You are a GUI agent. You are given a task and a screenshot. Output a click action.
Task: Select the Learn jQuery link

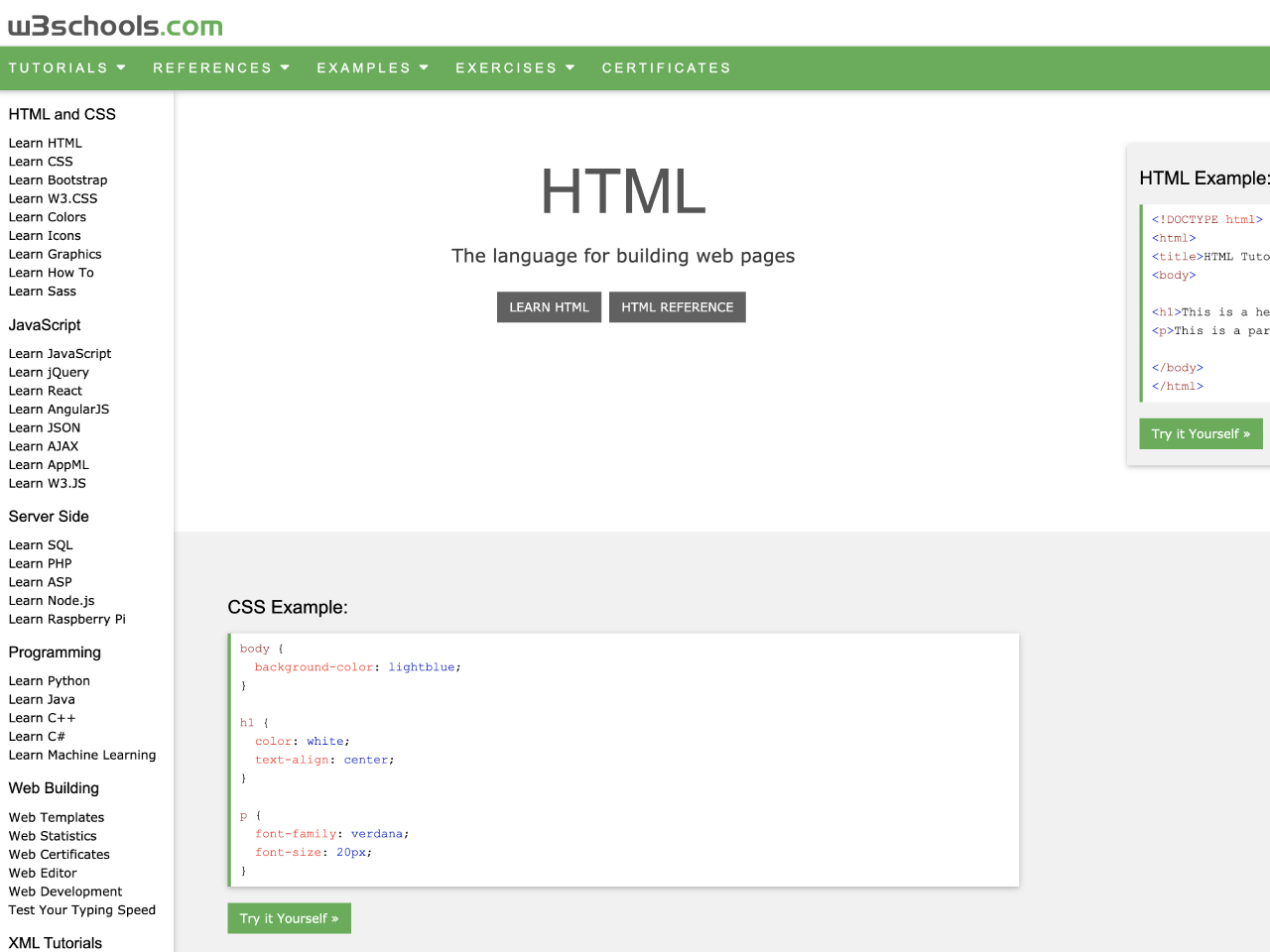click(x=49, y=373)
